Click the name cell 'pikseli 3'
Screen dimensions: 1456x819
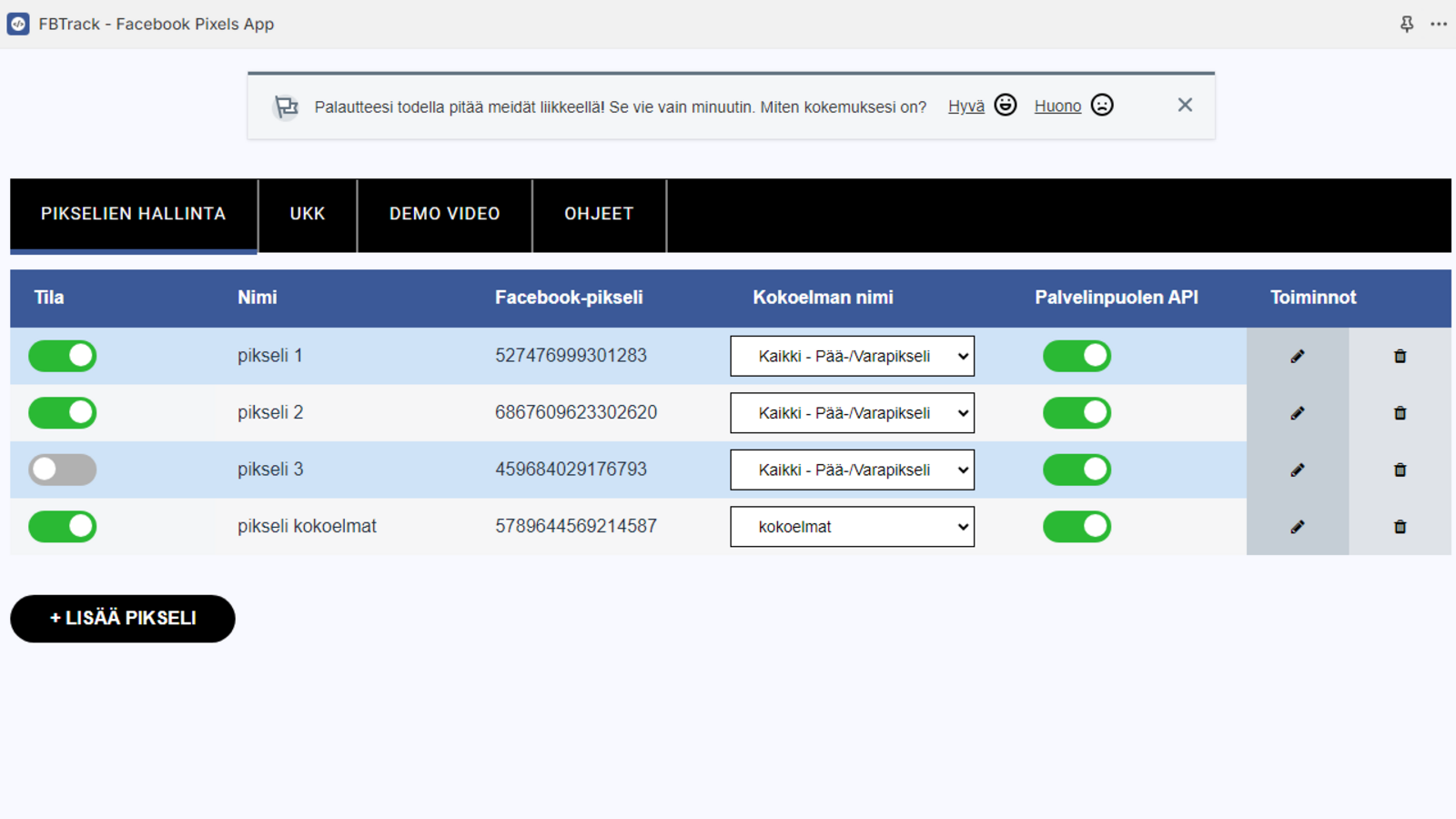point(270,470)
